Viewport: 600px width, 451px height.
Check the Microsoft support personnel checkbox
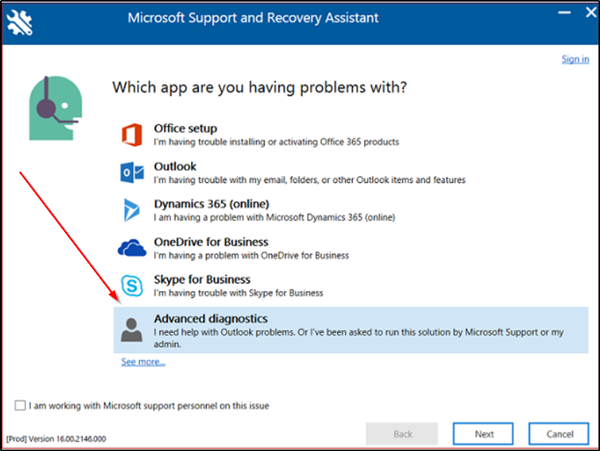coord(21,406)
